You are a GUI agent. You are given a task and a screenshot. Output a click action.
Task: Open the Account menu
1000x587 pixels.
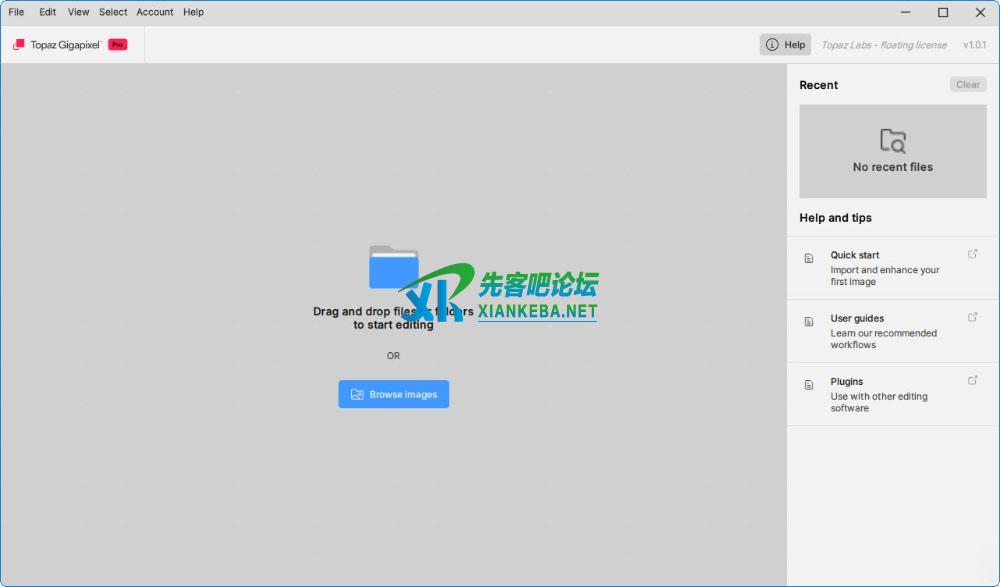coord(155,12)
